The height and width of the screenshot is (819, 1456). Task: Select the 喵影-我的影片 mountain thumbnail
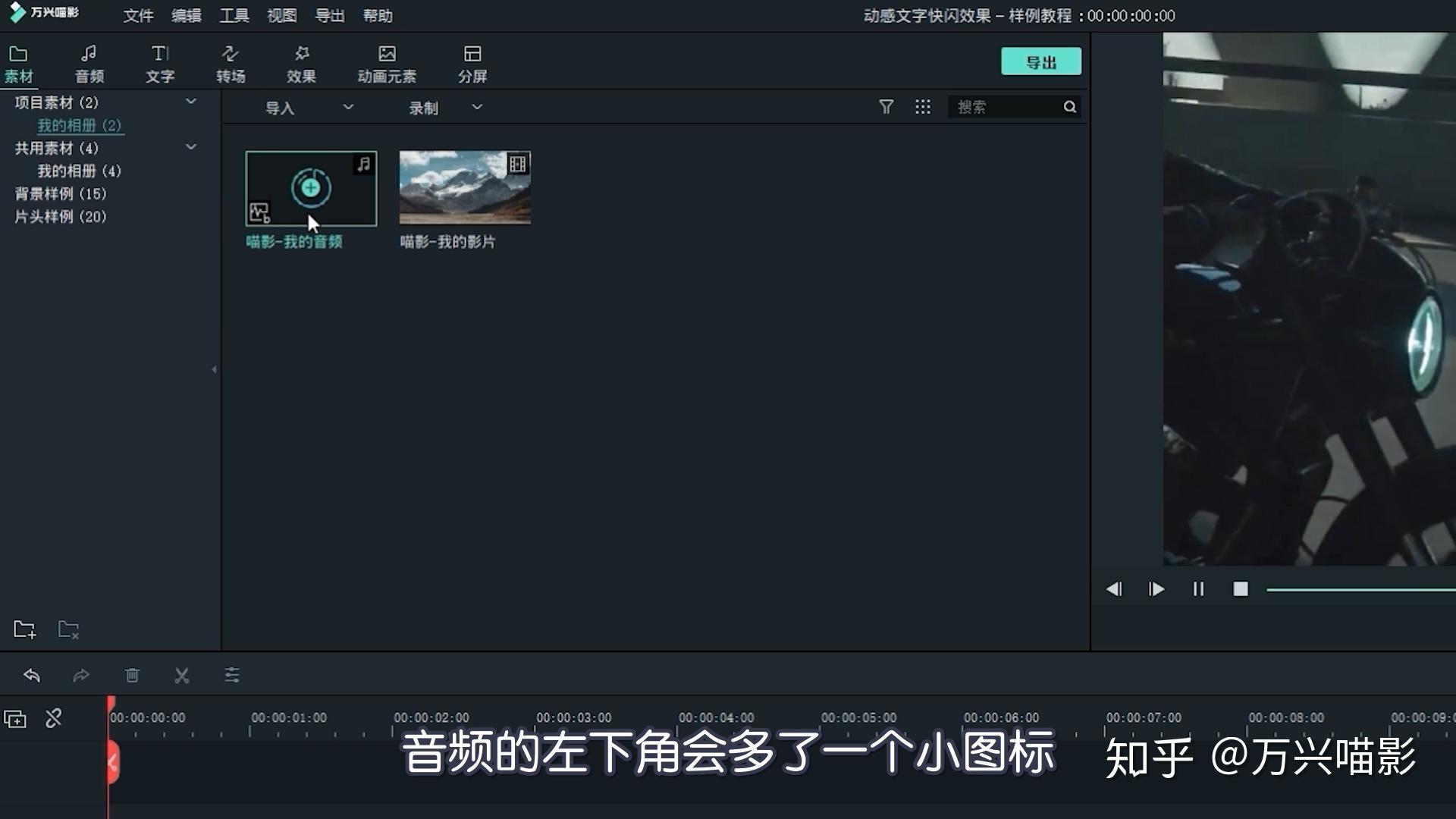click(x=465, y=187)
